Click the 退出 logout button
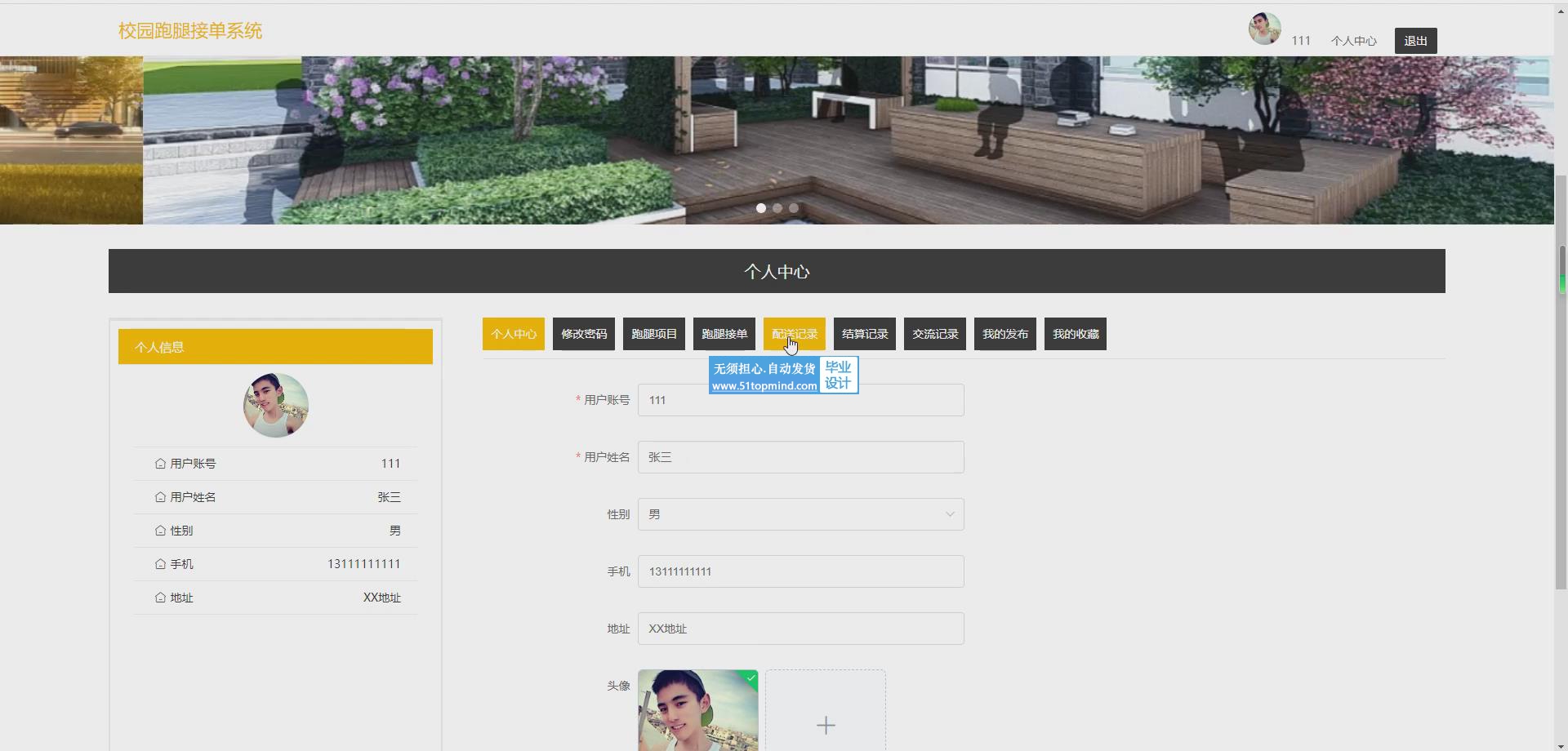Image resolution: width=1568 pixels, height=751 pixels. pos(1415,41)
